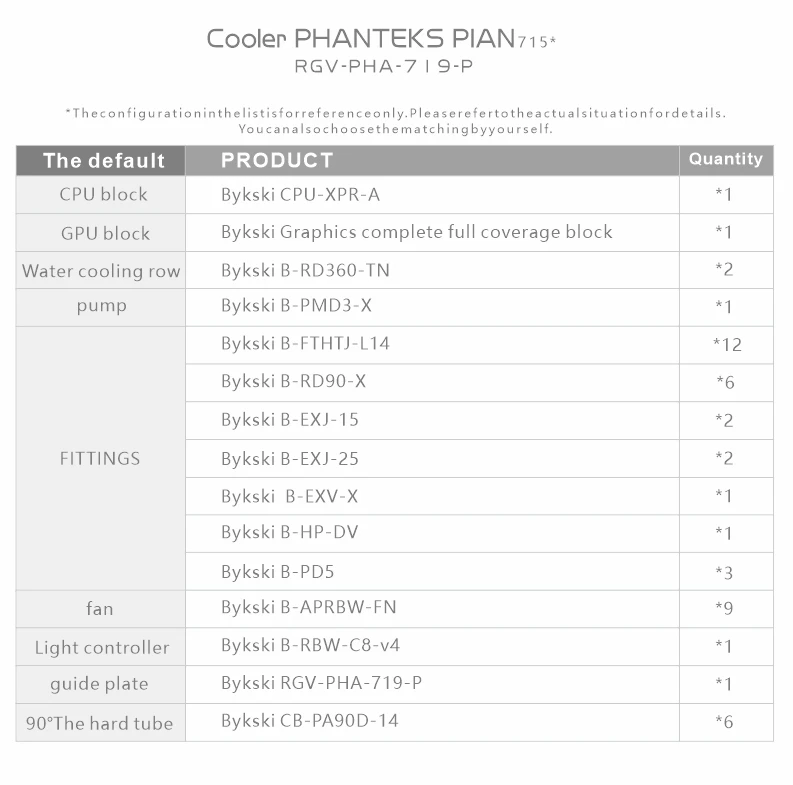Click the Quantity column header
This screenshot has height=785, width=793.
pyautogui.click(x=725, y=159)
